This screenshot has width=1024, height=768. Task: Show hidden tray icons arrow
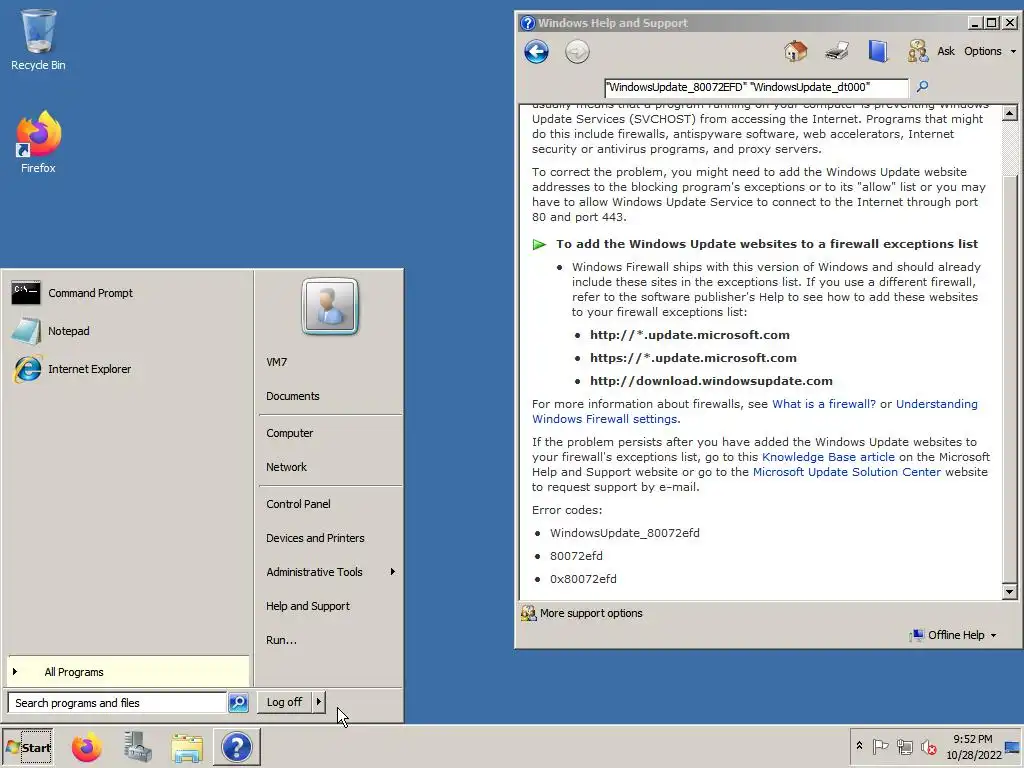pyautogui.click(x=859, y=746)
